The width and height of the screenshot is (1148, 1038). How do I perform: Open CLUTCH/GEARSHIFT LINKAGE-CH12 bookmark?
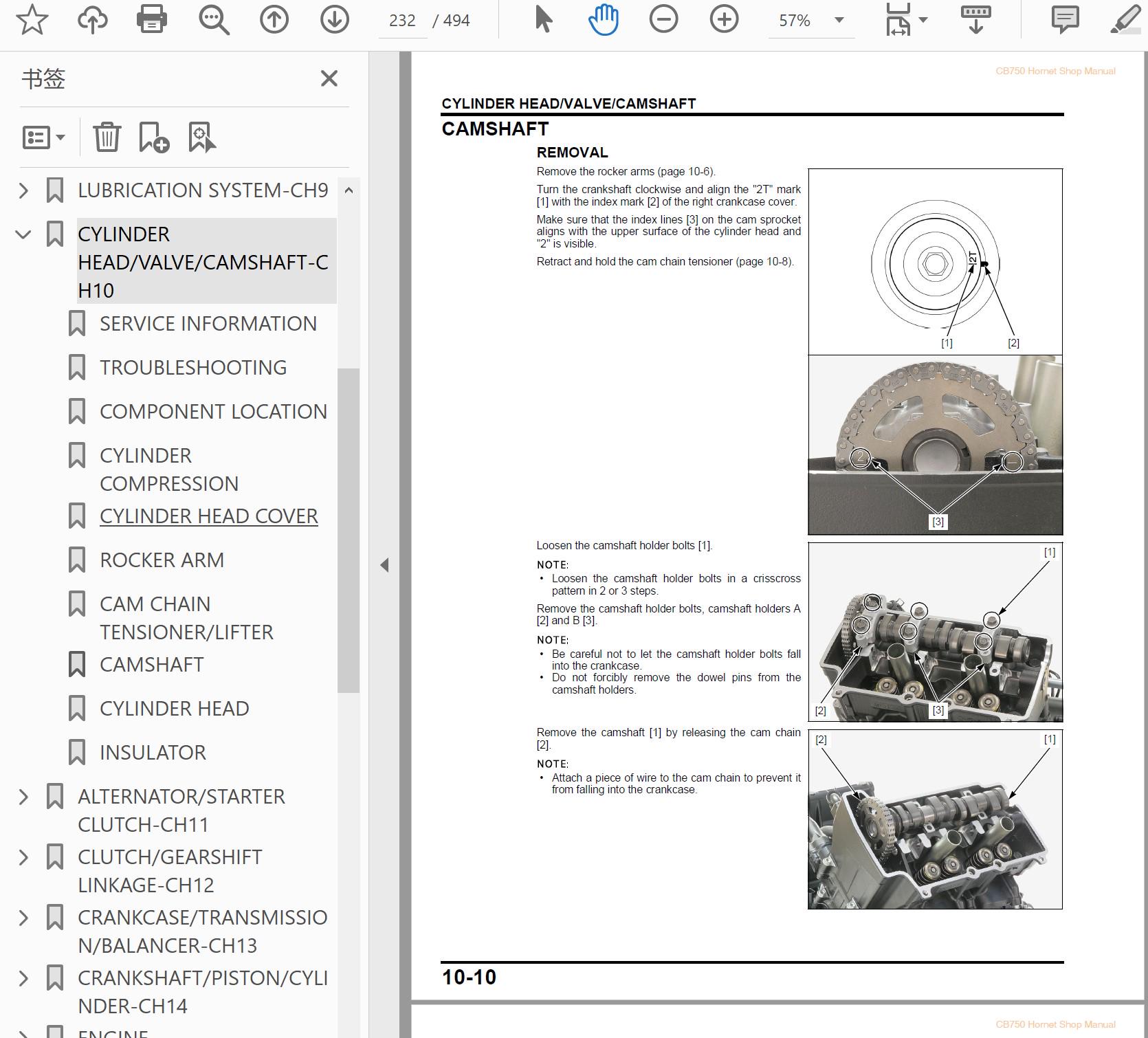click(x=170, y=871)
